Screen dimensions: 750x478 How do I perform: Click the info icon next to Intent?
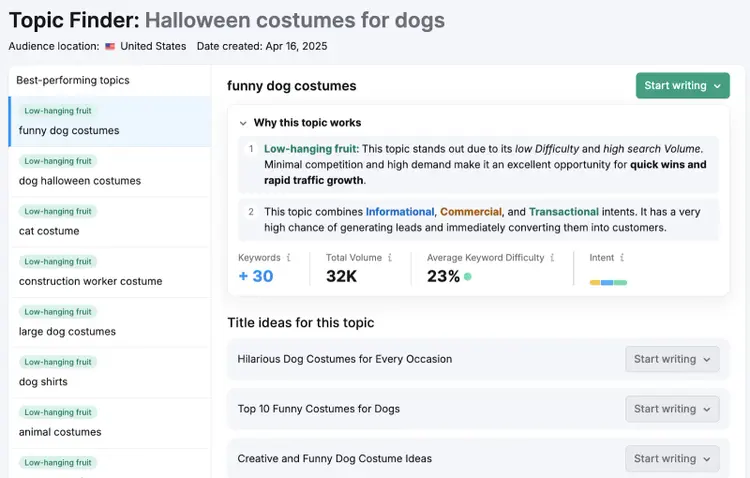(622, 257)
